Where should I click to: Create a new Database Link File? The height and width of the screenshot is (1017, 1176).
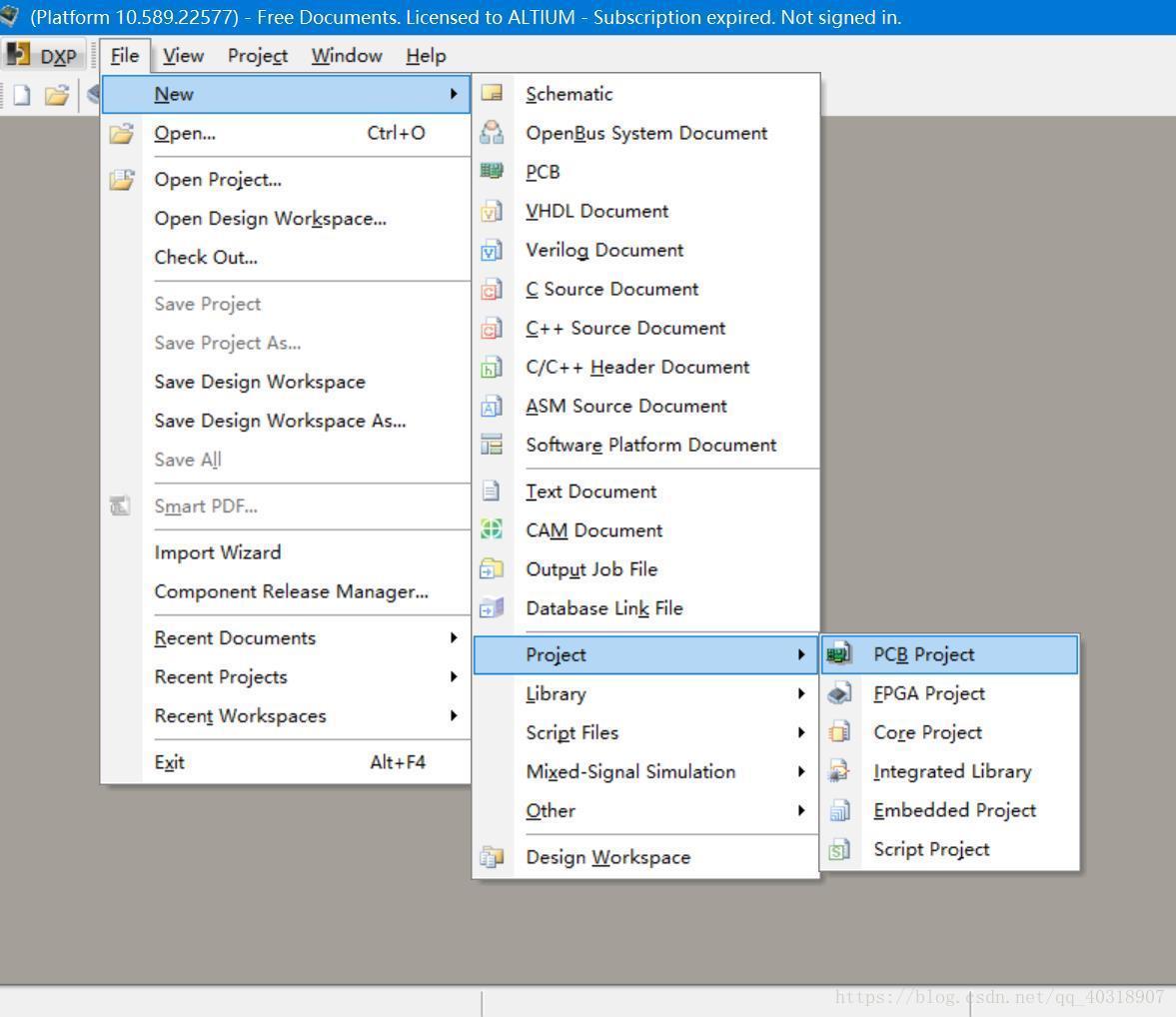(x=646, y=608)
